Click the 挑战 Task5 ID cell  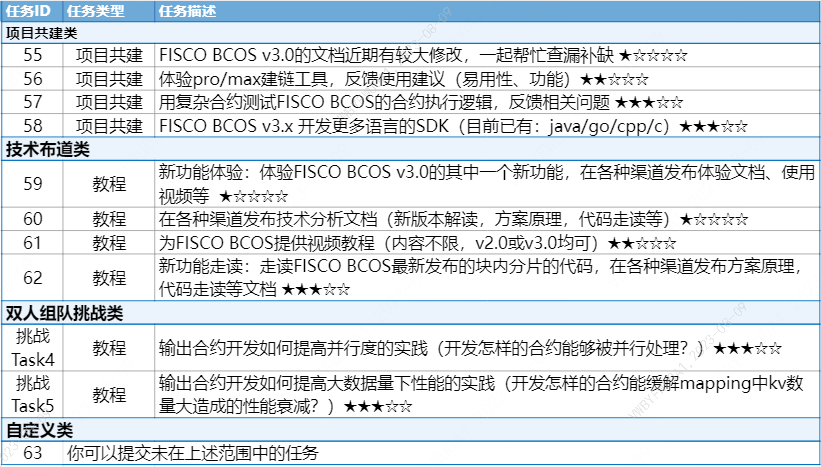tap(32, 394)
